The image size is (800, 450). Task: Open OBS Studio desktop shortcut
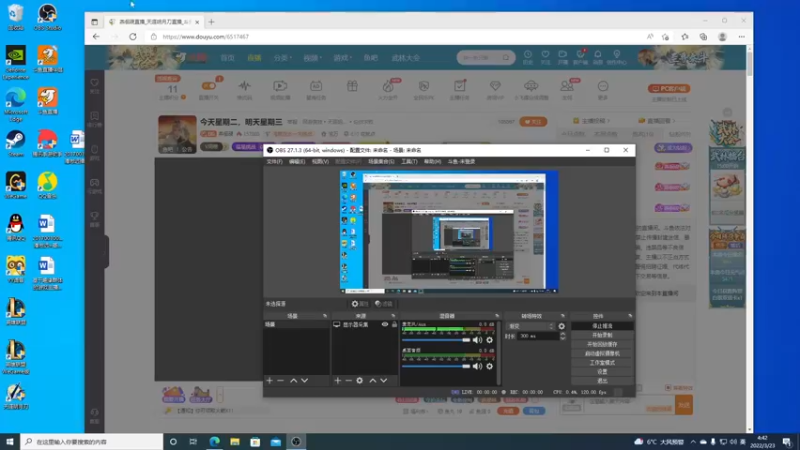point(47,17)
